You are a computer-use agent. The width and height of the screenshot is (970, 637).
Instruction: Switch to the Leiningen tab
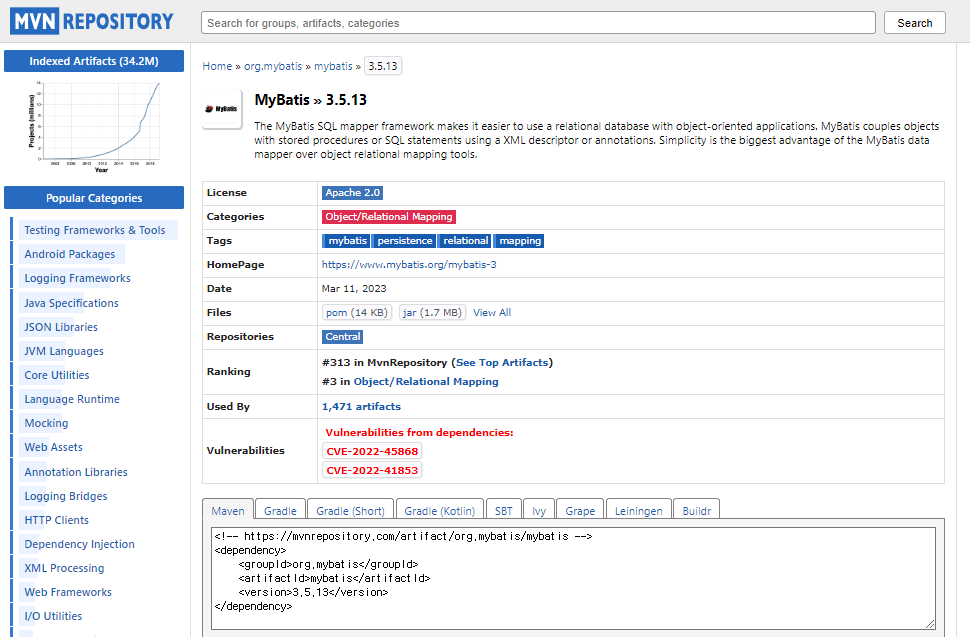pyautogui.click(x=638, y=511)
